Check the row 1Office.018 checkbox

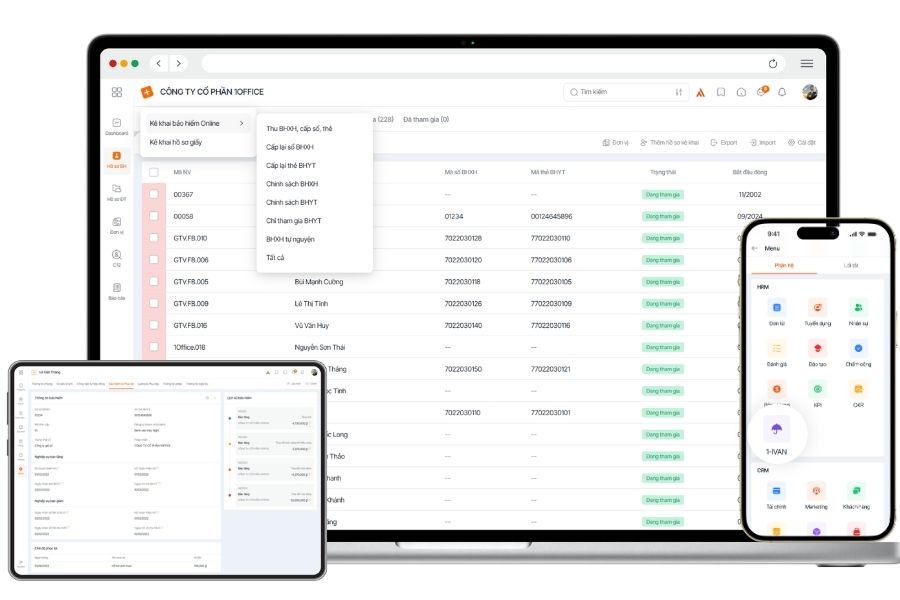(154, 347)
